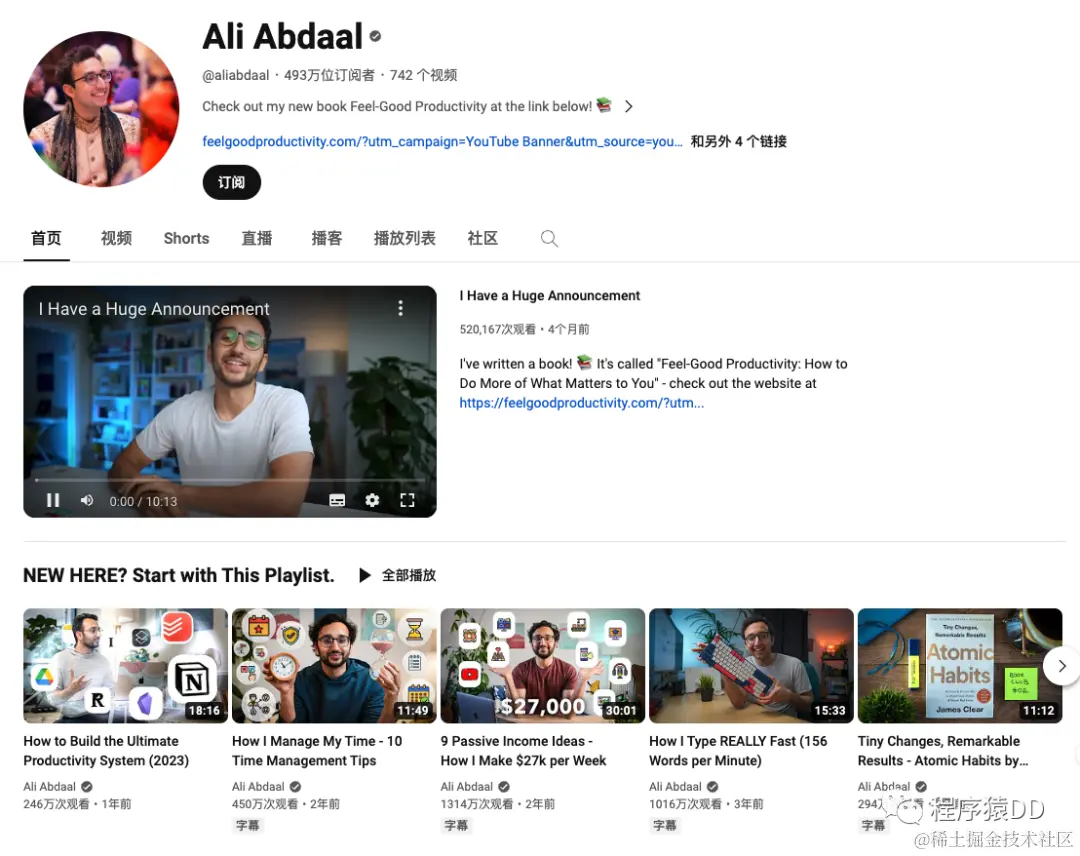Open the '和另外 4 个链接' links list

[738, 142]
